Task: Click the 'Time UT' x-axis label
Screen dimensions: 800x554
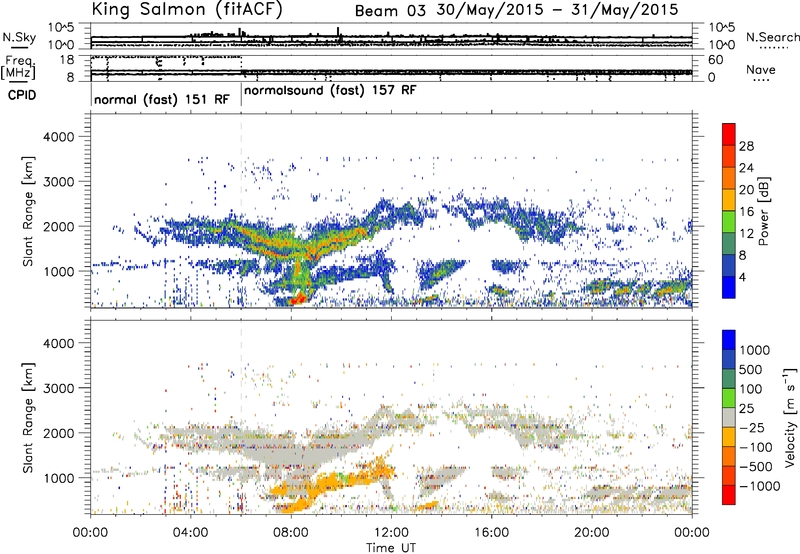Action: [x=391, y=548]
